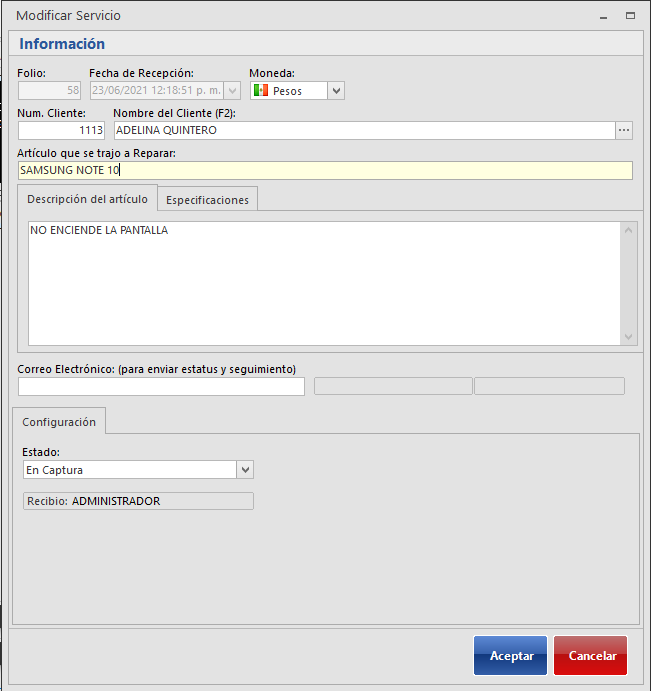Minimize the Modificar Servicio window
Image resolution: width=651 pixels, height=691 pixels.
point(603,16)
